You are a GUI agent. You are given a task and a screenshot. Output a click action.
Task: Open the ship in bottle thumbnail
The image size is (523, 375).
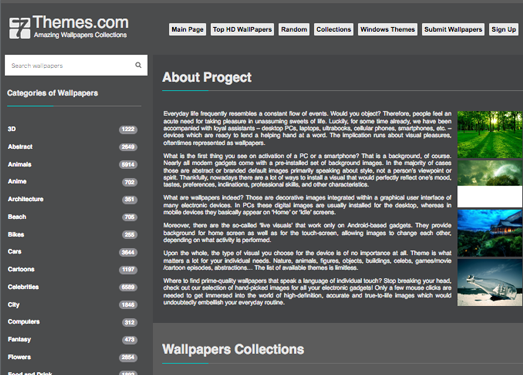coord(490,283)
